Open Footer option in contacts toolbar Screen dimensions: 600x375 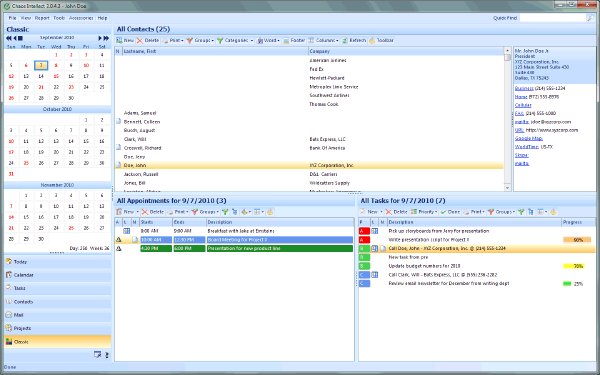click(x=294, y=41)
